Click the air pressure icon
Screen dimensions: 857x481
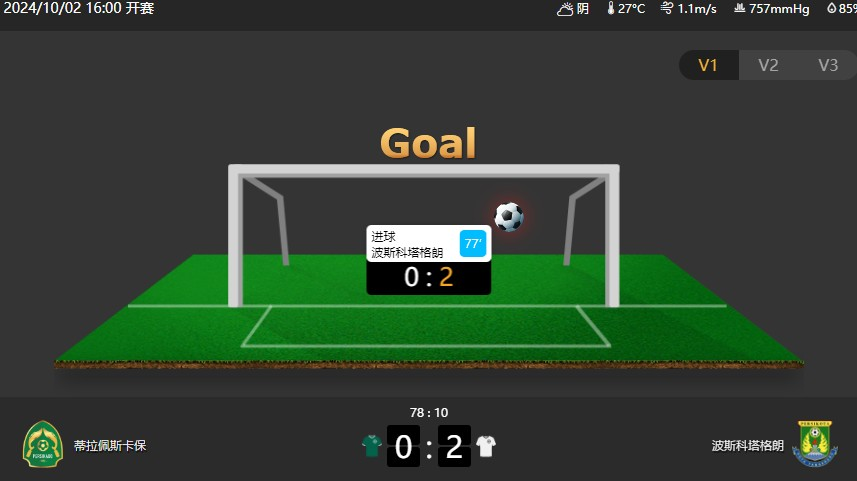[x=739, y=8]
